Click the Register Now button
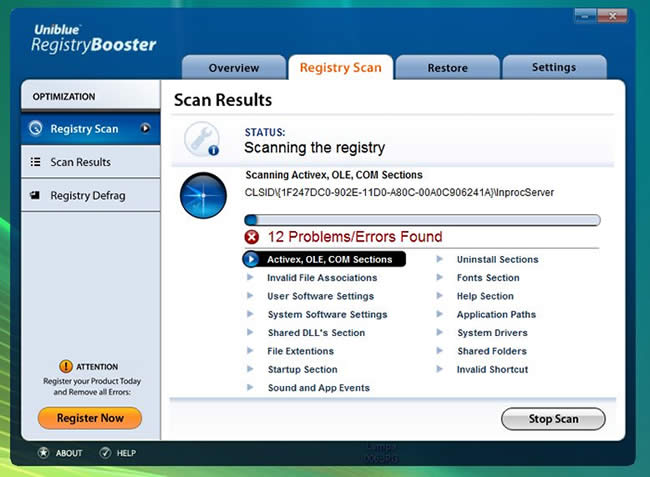This screenshot has height=477, width=650. 90,418
